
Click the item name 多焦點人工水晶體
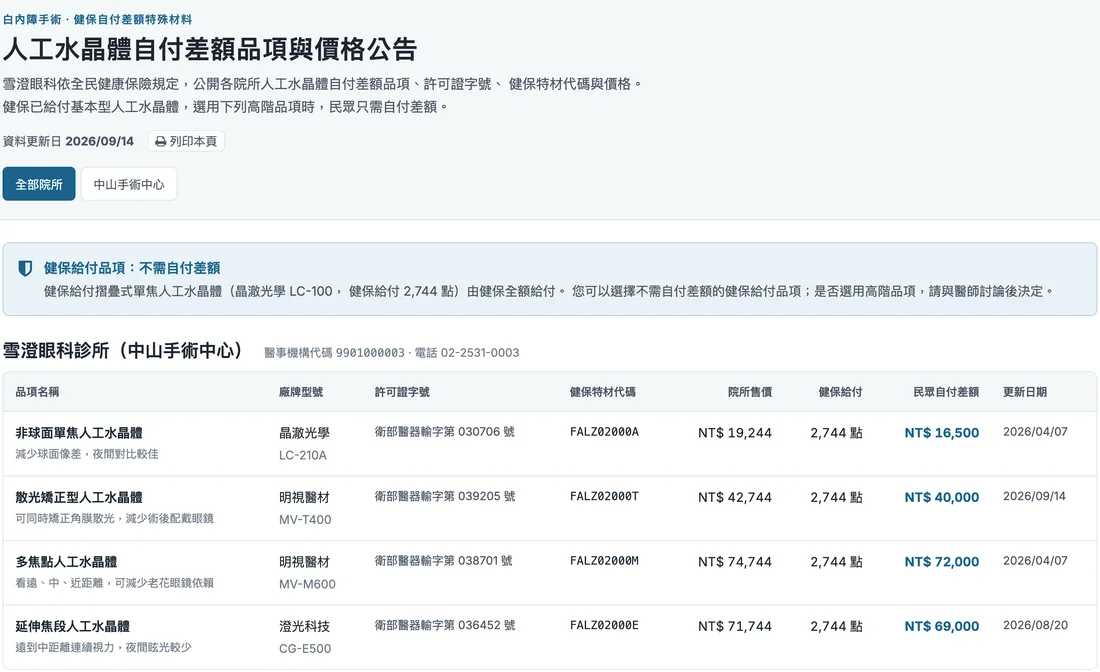67,562
